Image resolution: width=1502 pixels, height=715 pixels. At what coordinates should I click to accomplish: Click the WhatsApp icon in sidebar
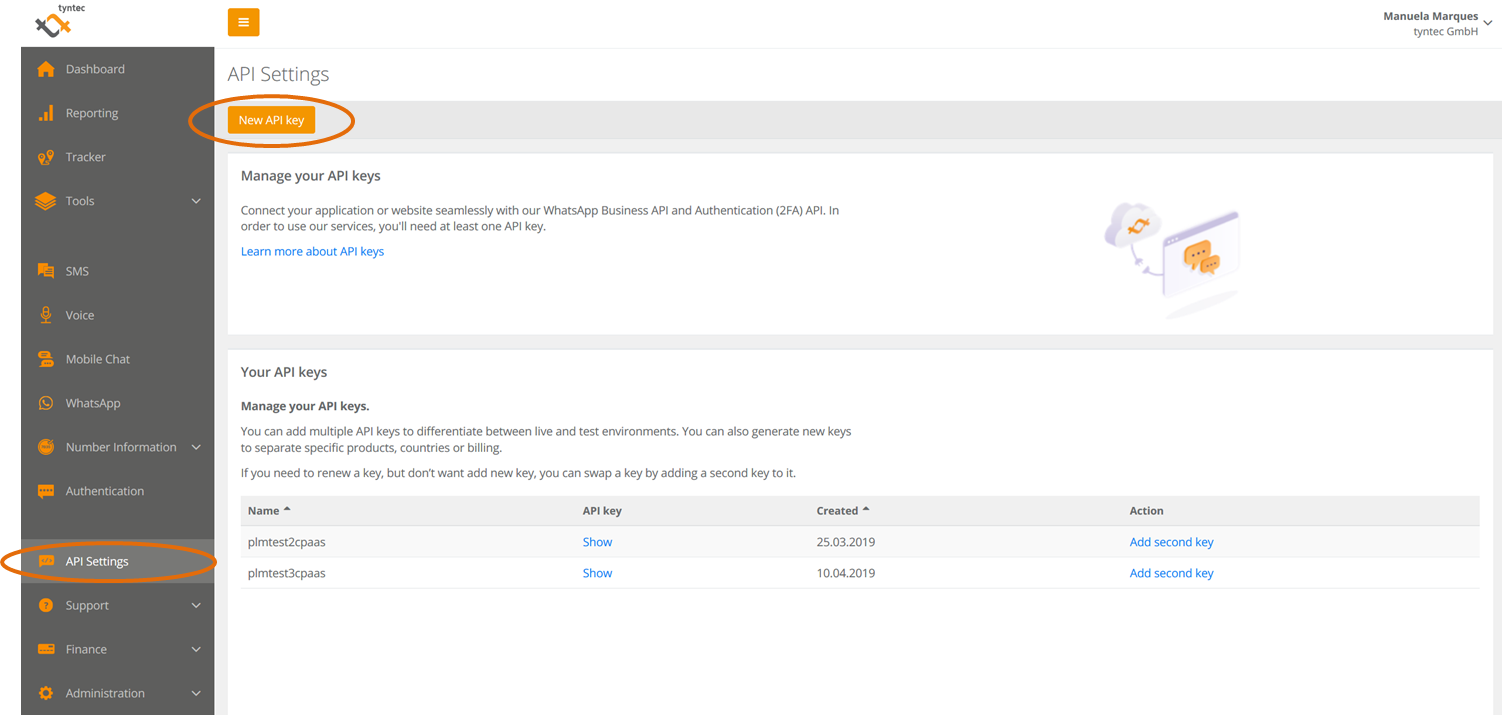coord(46,403)
